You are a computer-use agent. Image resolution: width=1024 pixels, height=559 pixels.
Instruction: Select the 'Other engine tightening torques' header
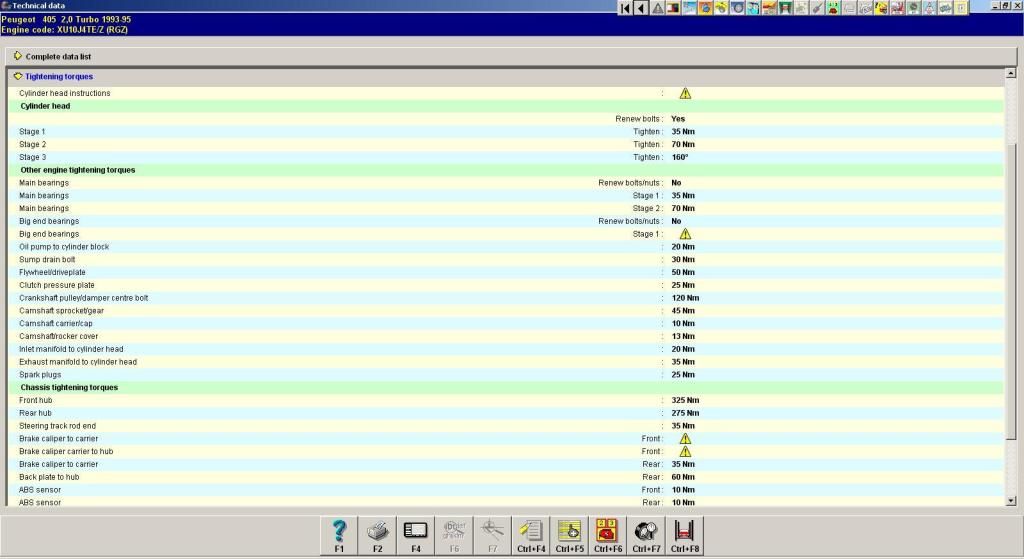click(506, 170)
